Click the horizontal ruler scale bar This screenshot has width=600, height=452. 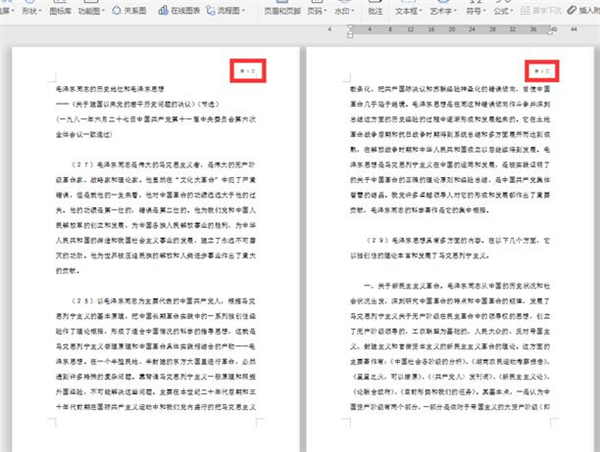tap(450, 29)
